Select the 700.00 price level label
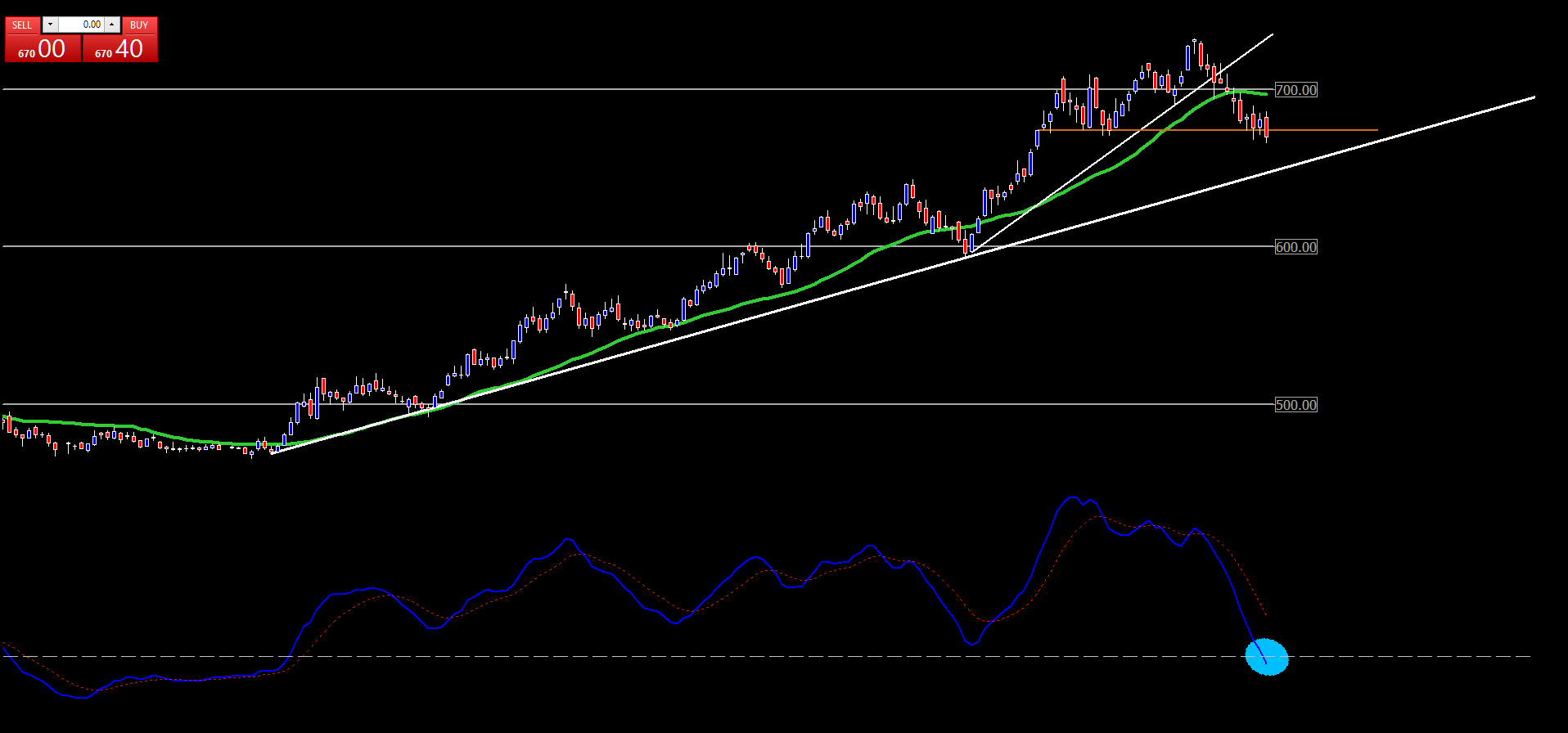This screenshot has width=1568, height=733. [1296, 90]
